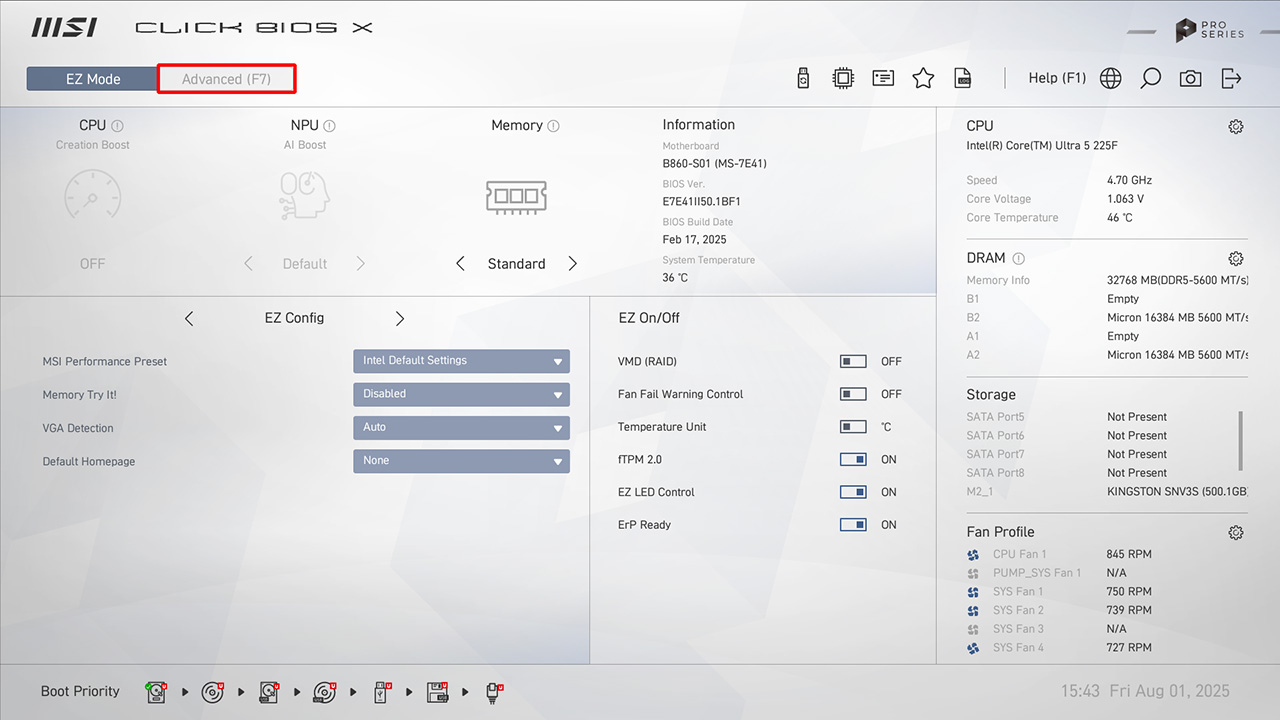
Task: Toggle Fan Fail Warning Control switch
Action: [x=853, y=394]
